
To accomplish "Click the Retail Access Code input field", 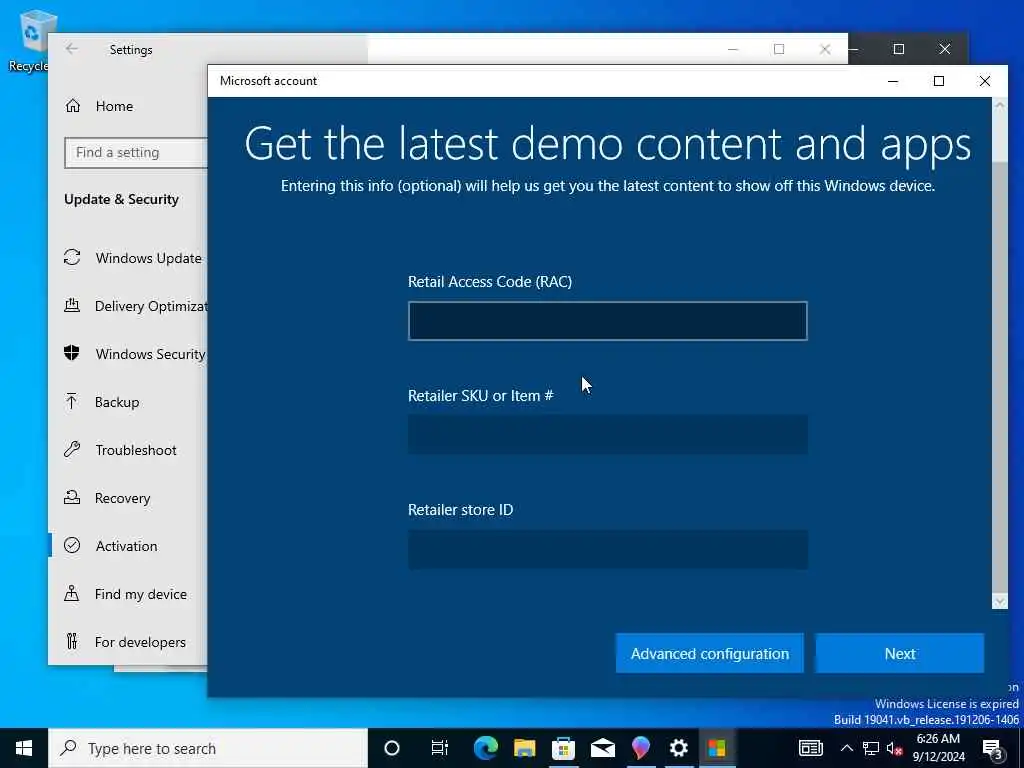I will pyautogui.click(x=607, y=321).
